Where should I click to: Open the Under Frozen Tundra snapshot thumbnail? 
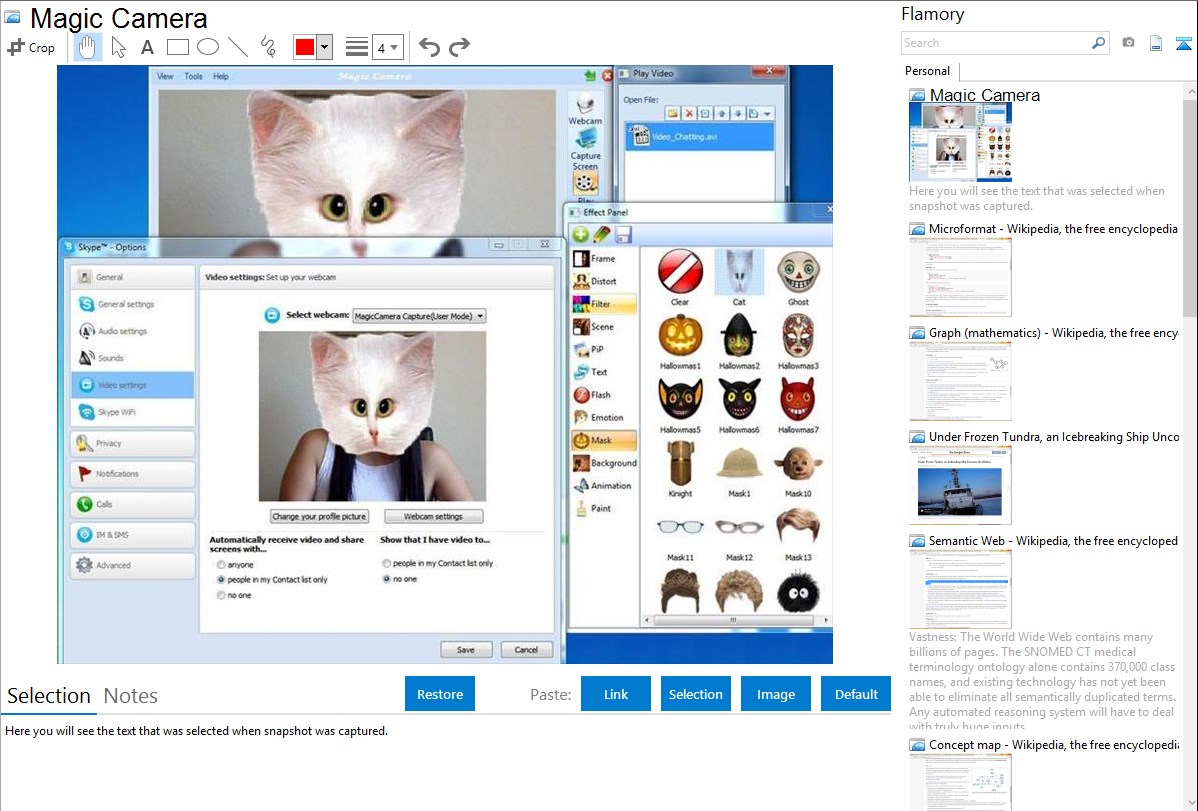pos(960,485)
